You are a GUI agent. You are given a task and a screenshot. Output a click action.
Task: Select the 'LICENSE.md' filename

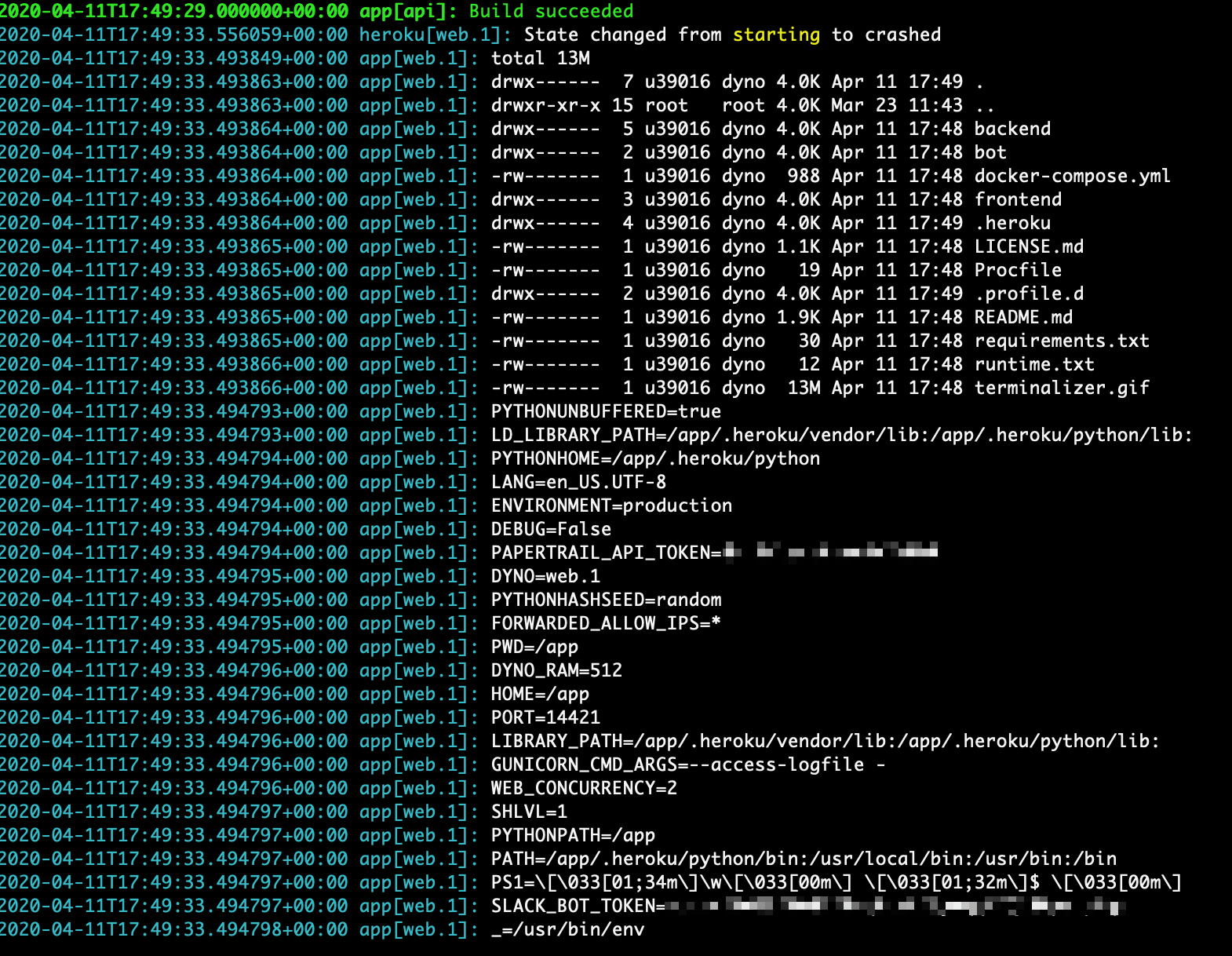(1029, 246)
